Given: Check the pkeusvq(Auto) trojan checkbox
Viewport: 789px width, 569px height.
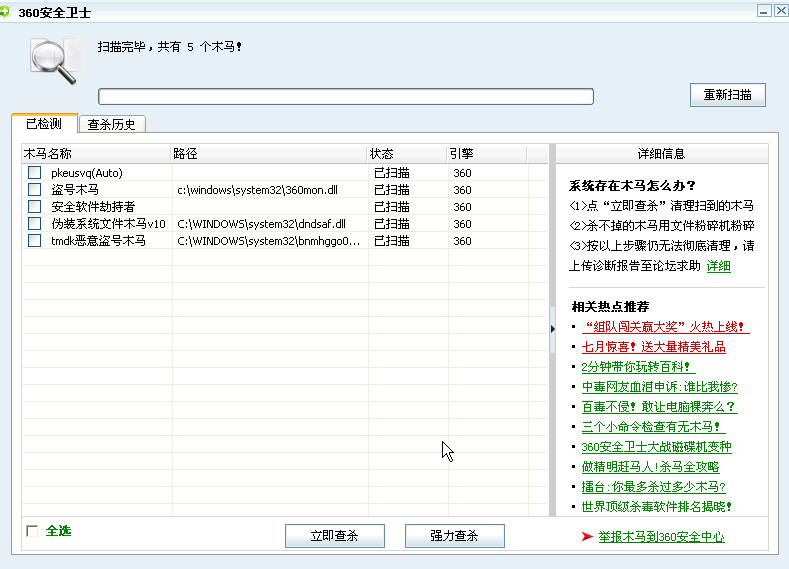Looking at the screenshot, I should [34, 173].
